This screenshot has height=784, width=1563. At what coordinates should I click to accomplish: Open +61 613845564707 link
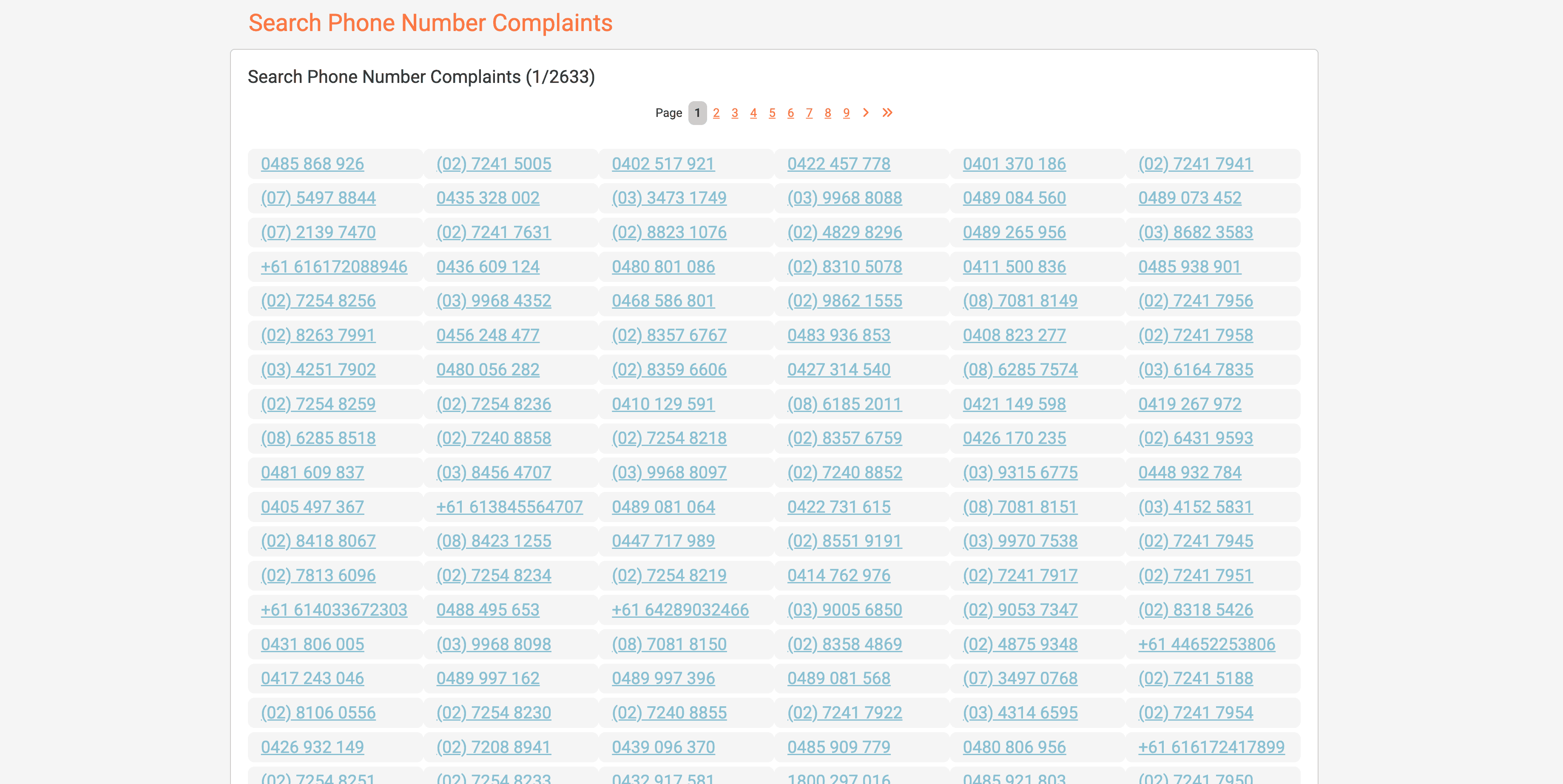tap(509, 507)
